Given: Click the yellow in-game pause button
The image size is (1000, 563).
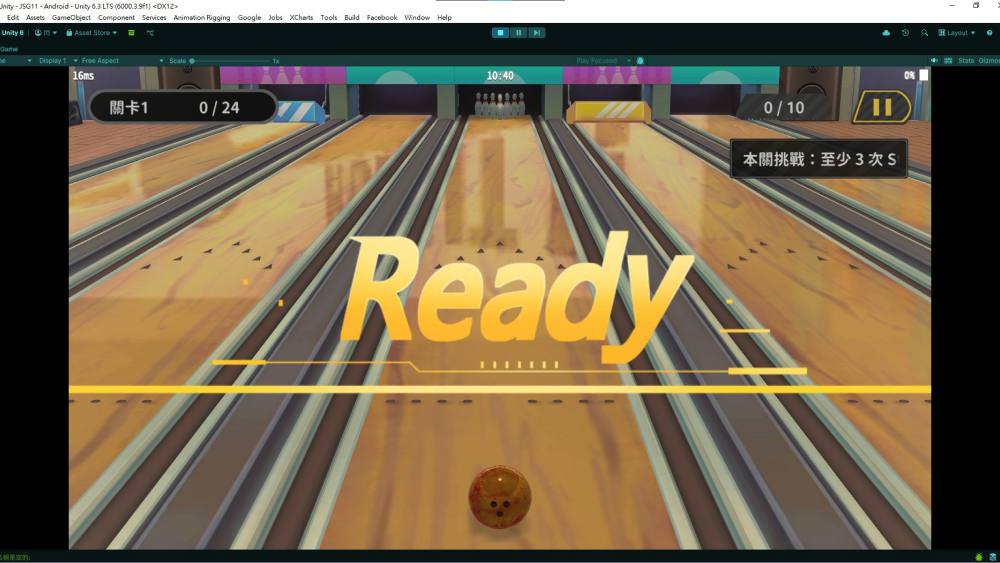Looking at the screenshot, I should [882, 107].
